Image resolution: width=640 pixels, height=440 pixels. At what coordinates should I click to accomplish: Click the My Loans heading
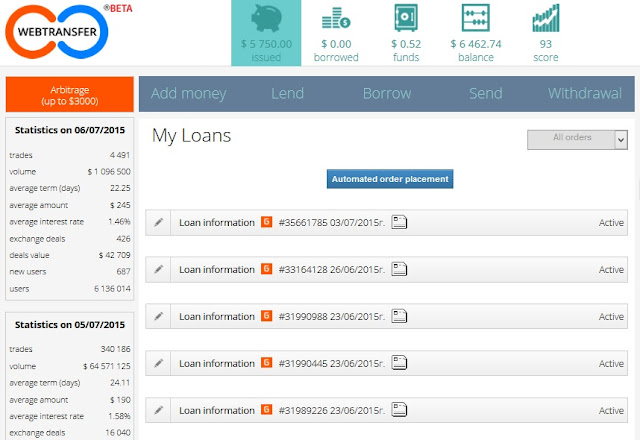coord(191,136)
